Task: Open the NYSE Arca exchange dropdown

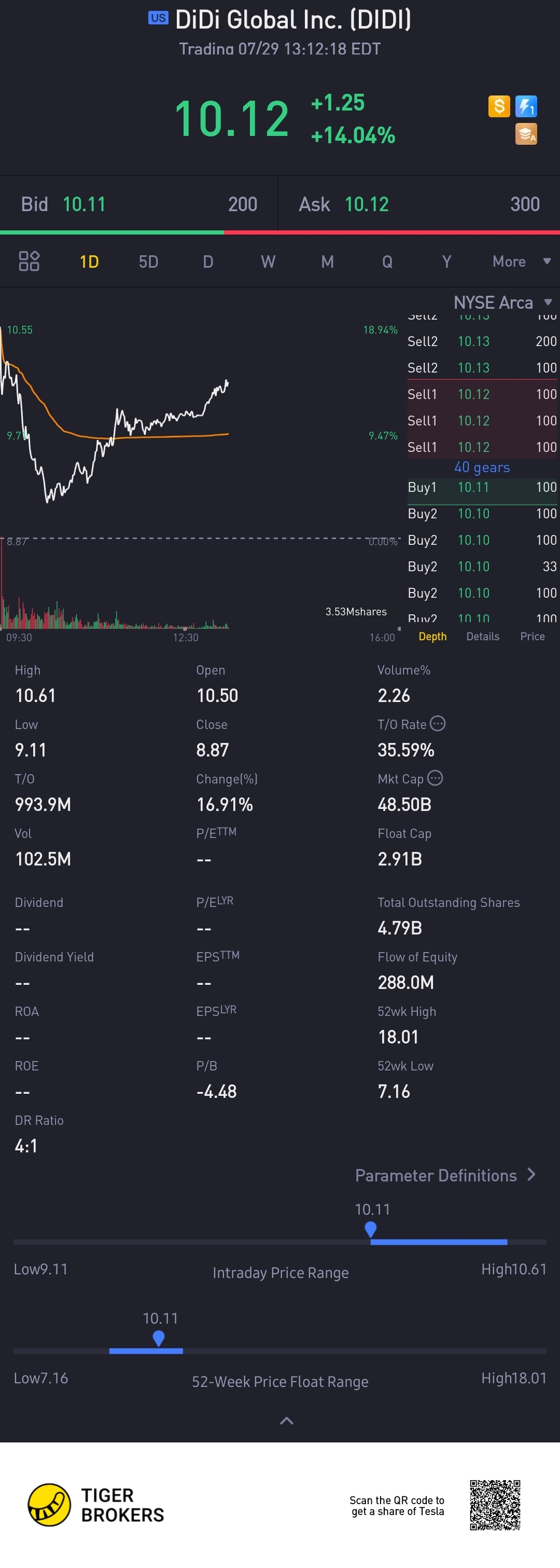Action: 503,302
